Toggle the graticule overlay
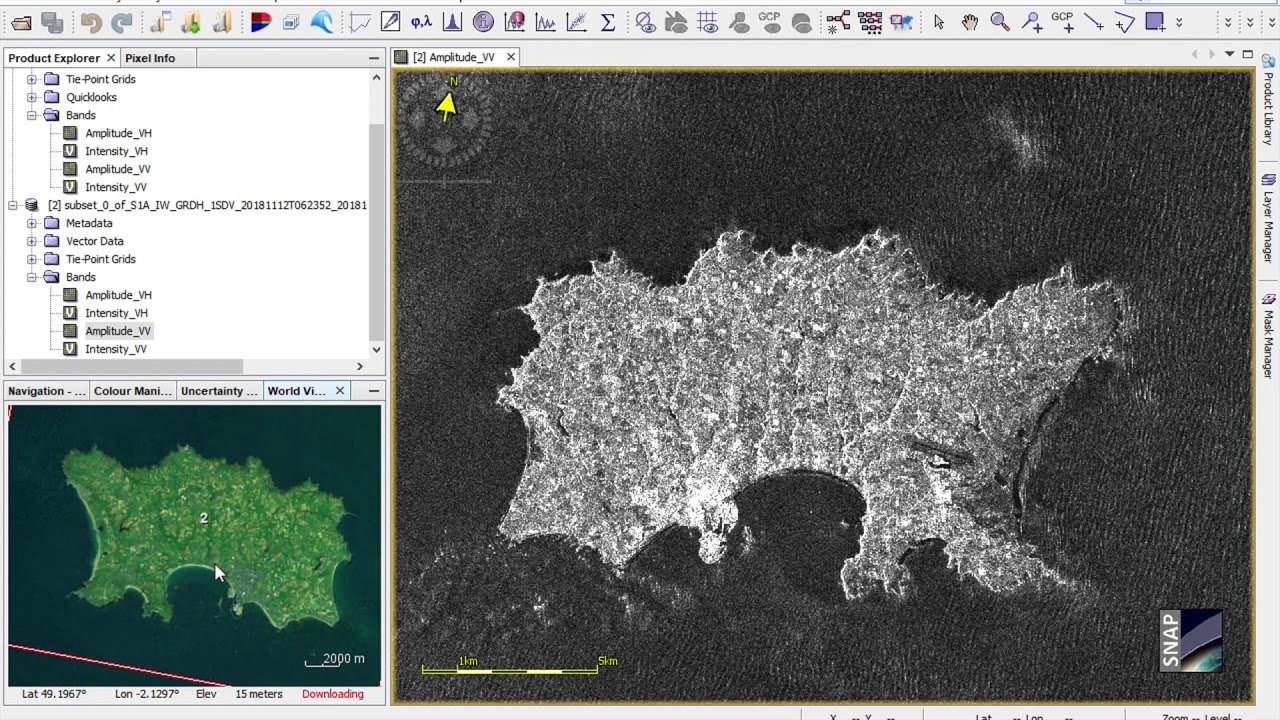The width and height of the screenshot is (1280, 720). click(707, 22)
